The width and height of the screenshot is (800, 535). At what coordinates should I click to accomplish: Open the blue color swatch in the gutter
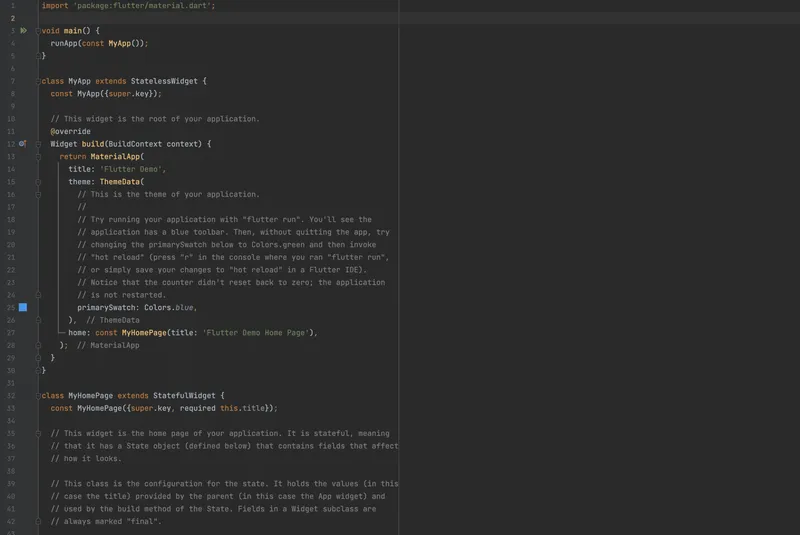[22, 308]
